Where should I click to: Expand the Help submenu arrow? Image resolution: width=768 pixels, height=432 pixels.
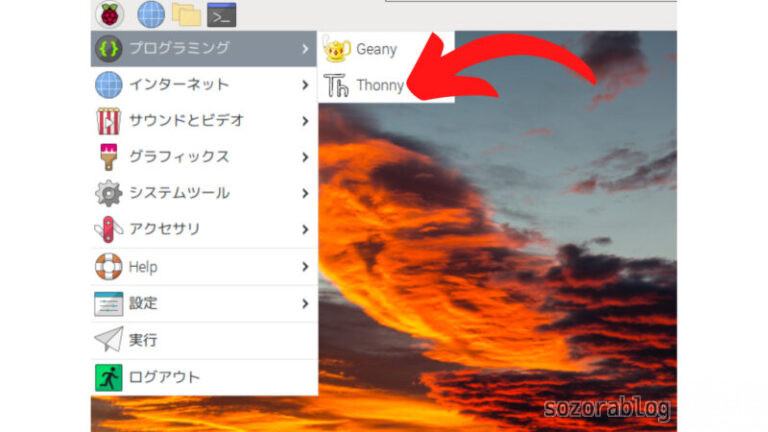[x=304, y=267]
